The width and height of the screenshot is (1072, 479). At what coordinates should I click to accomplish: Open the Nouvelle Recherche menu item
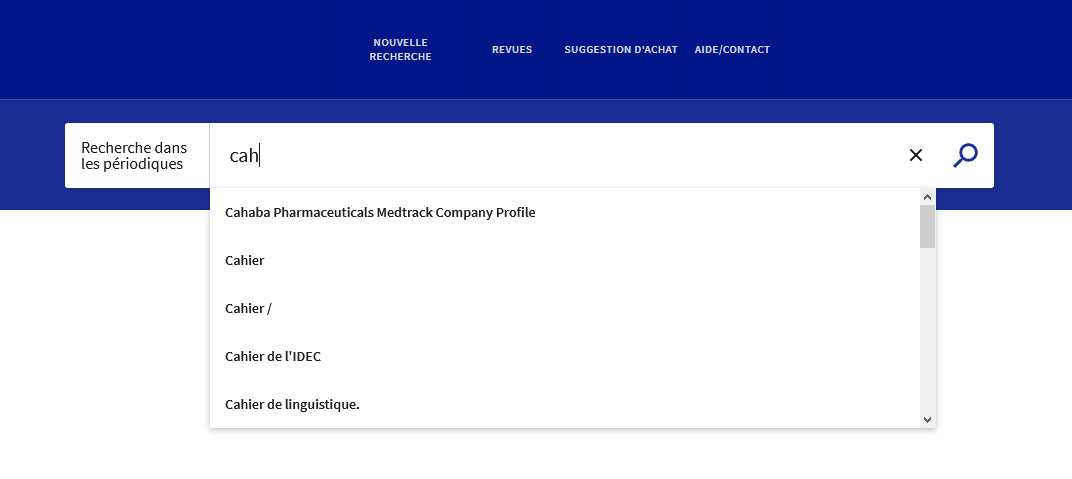(x=400, y=50)
